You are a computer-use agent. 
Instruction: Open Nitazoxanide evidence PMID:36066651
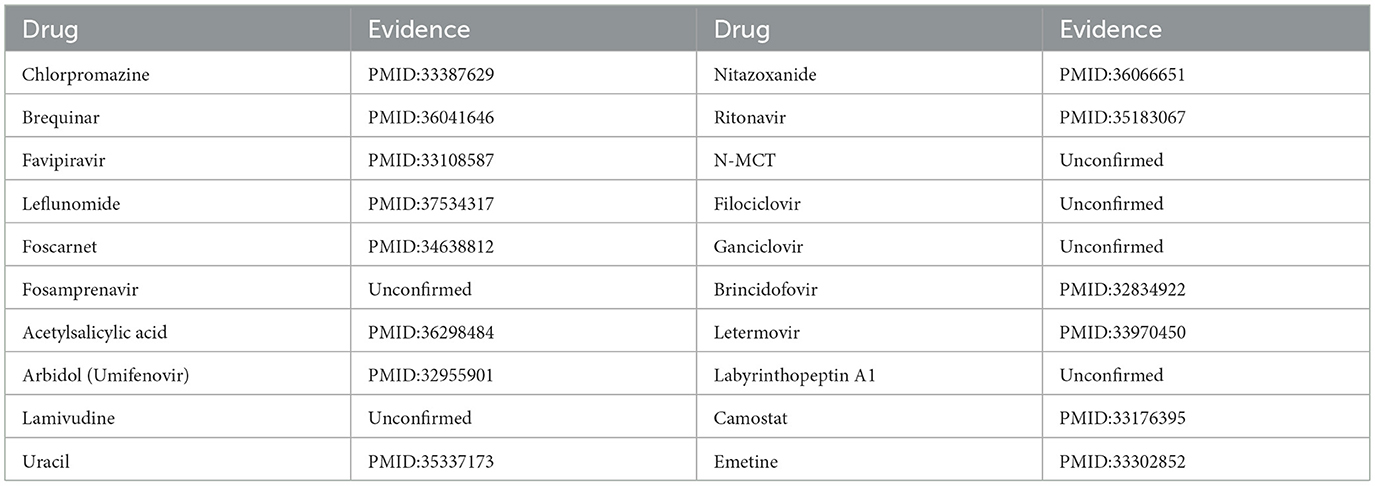point(1124,75)
